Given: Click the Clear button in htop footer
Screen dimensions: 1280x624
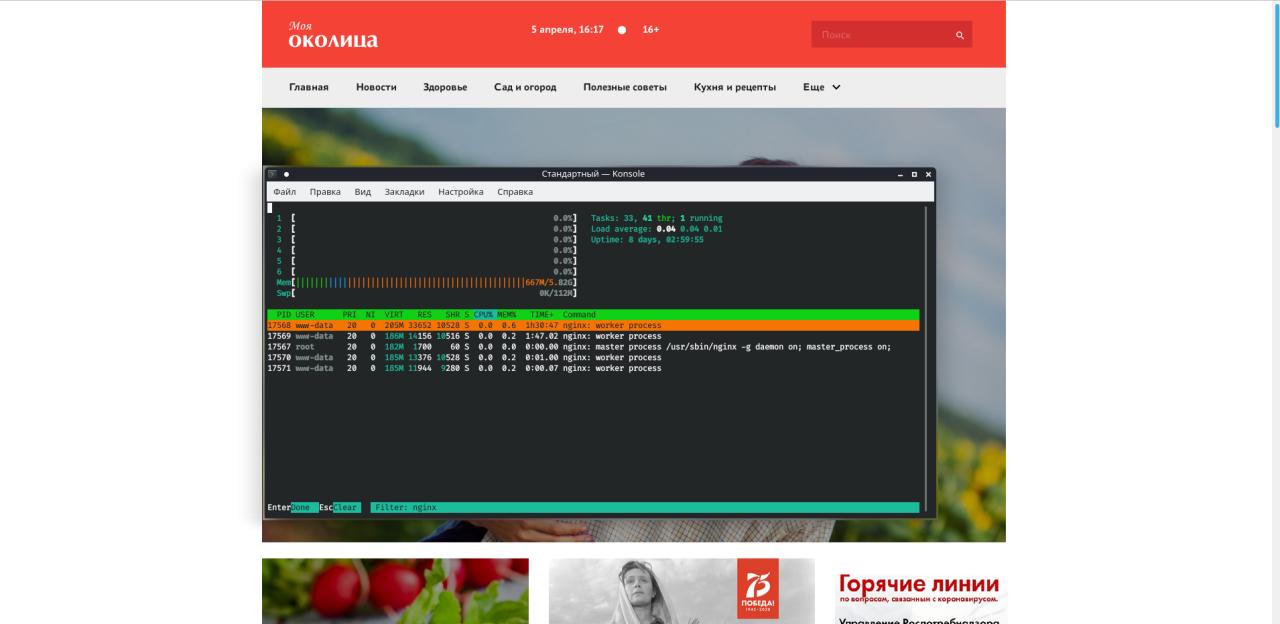Looking at the screenshot, I should (x=345, y=507).
